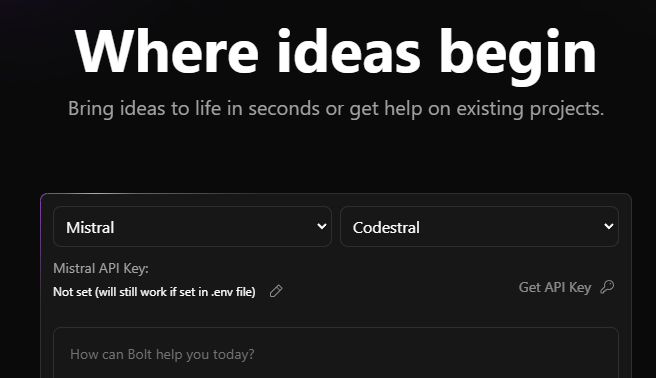Follow the Get API Key link

(x=555, y=287)
